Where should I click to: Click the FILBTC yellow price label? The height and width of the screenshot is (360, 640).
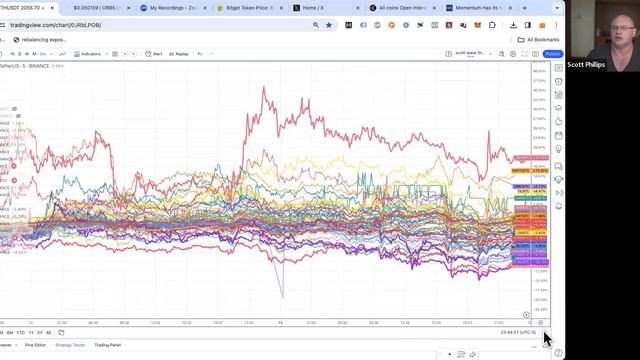pyautogui.click(x=530, y=191)
